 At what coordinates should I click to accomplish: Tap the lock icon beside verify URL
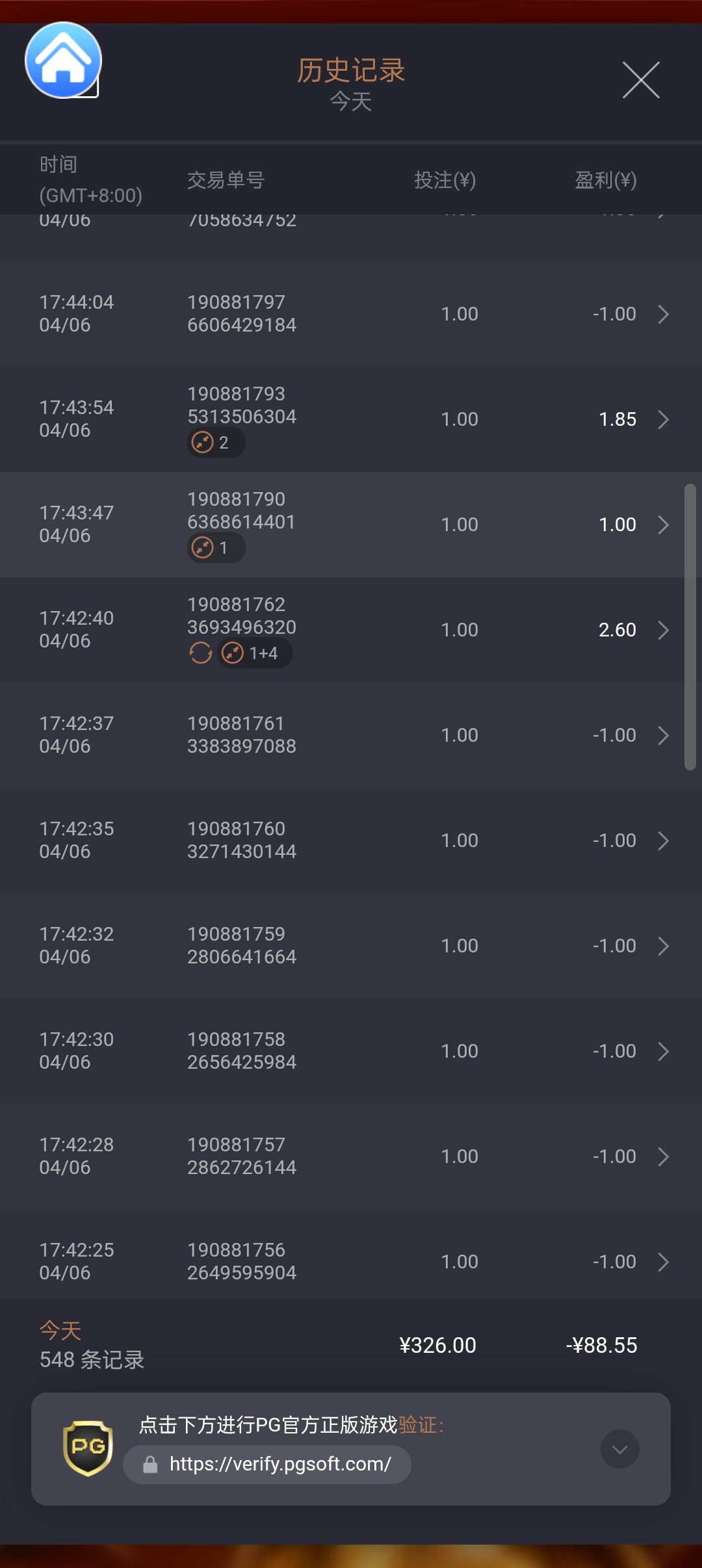pos(150,1465)
